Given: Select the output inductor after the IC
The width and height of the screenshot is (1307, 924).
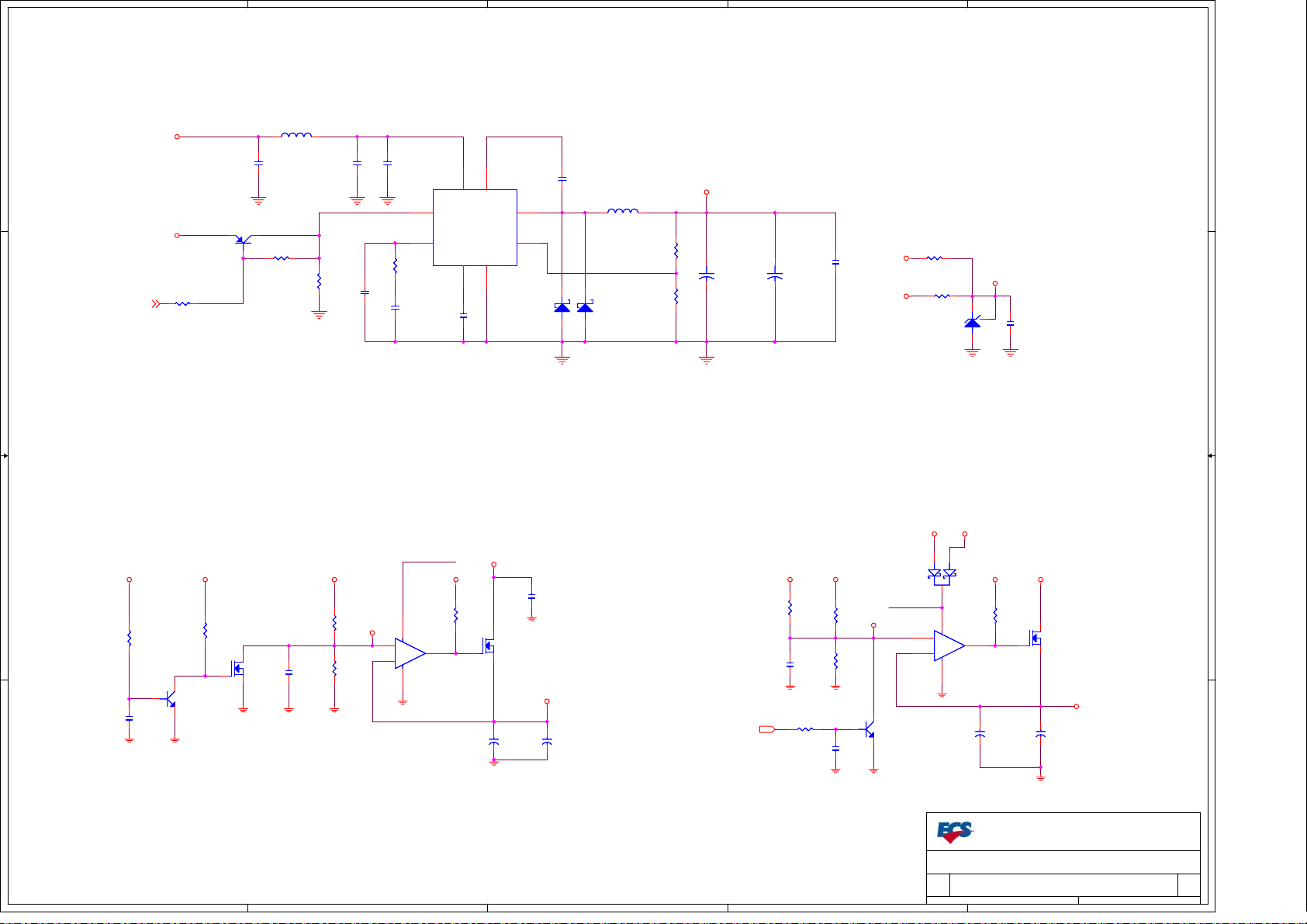Looking at the screenshot, I should click(x=623, y=210).
